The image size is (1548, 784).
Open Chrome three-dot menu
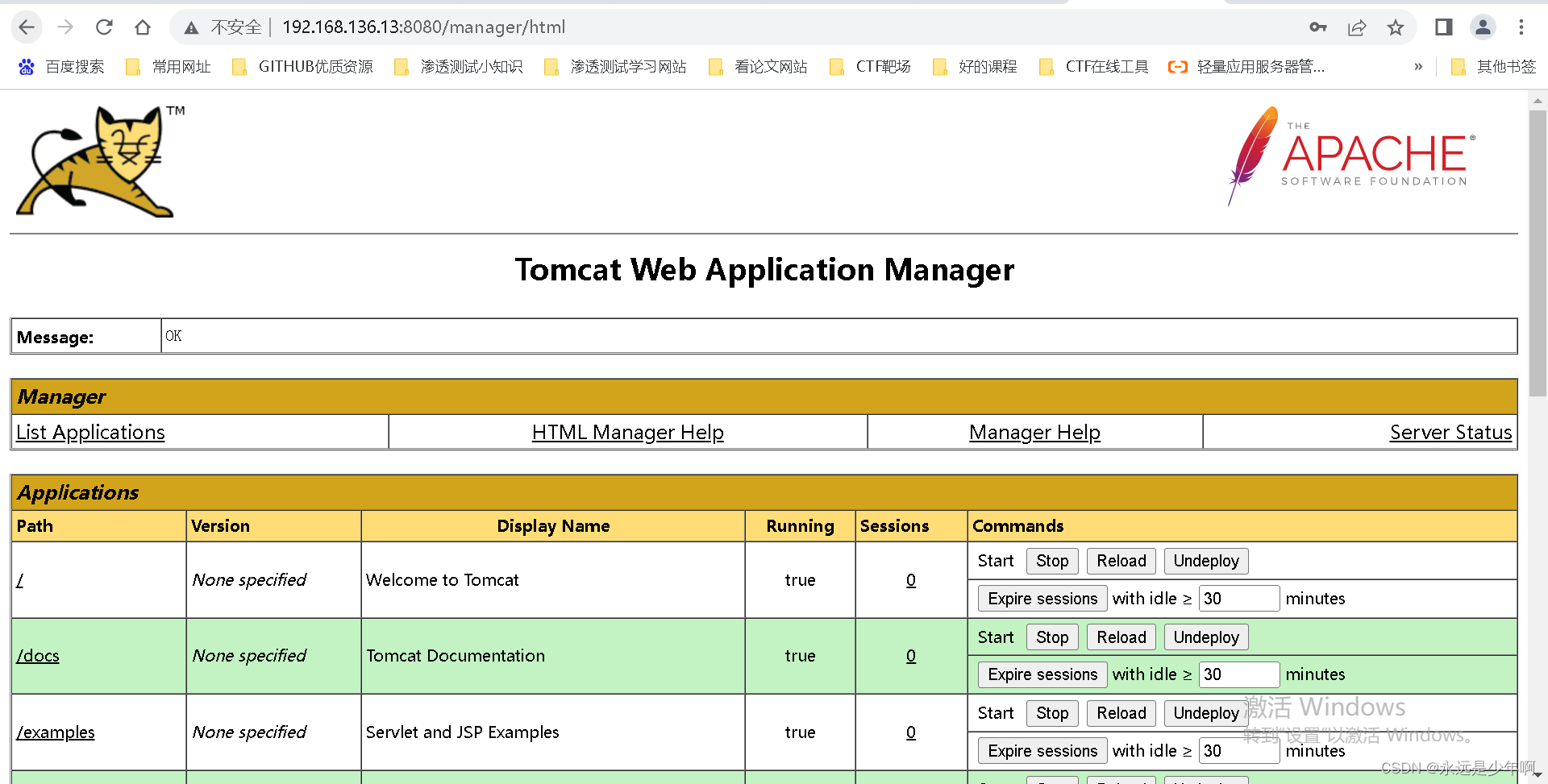click(1521, 27)
